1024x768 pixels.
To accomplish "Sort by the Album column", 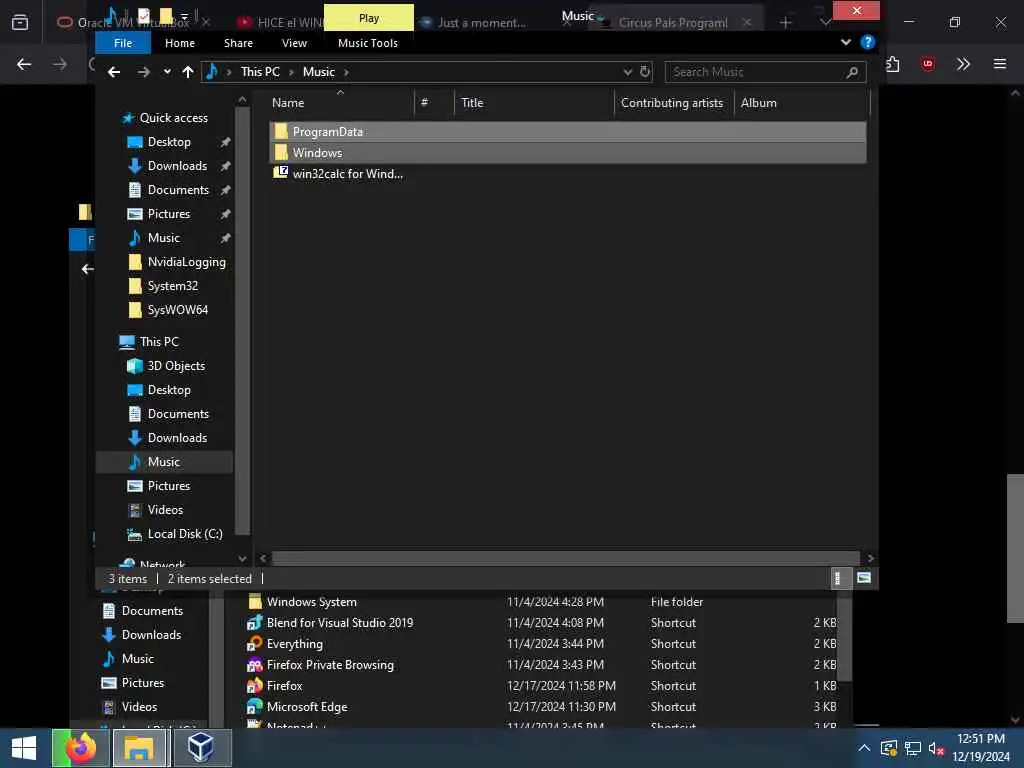I will [802, 103].
